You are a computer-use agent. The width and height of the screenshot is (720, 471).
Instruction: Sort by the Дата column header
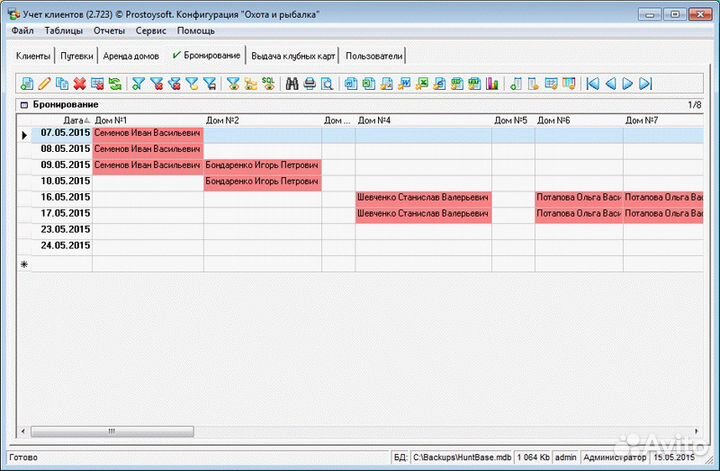pyautogui.click(x=74, y=121)
